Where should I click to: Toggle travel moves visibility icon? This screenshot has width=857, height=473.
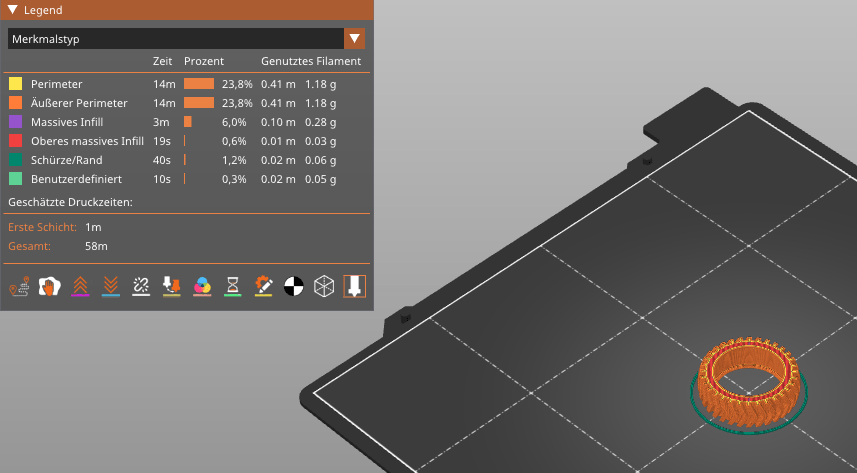click(19, 286)
